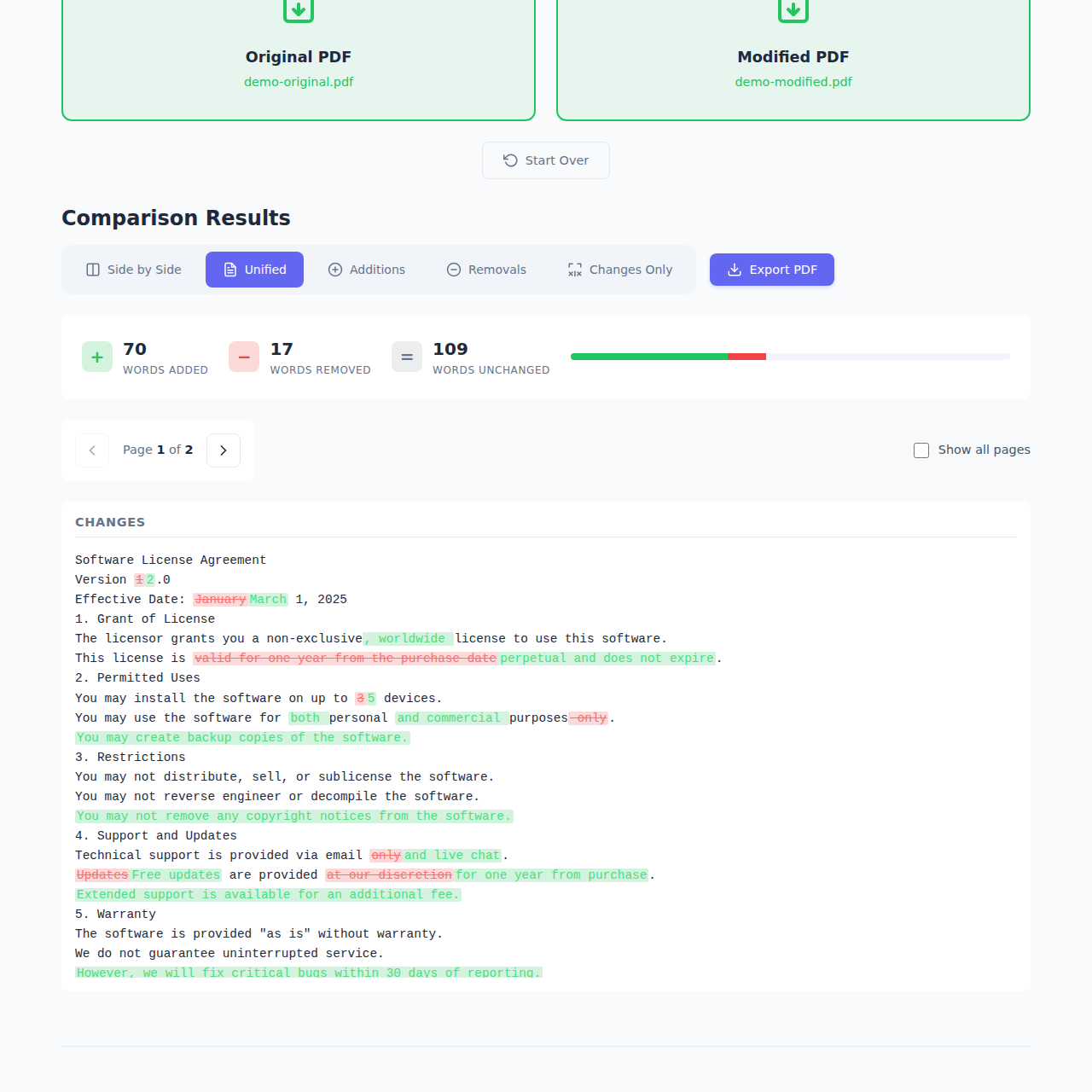Go to the next page with right chevron

[x=224, y=450]
